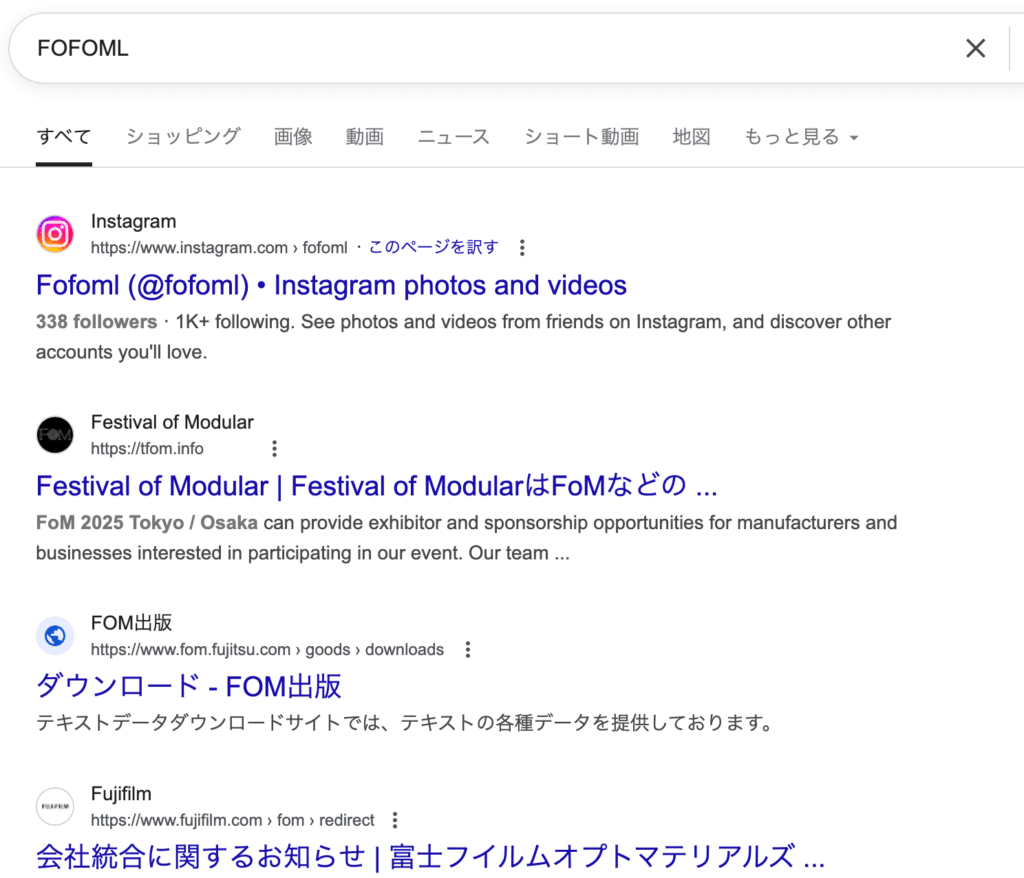Click the Instagram site name text
Image resolution: width=1024 pixels, height=878 pixels.
[x=133, y=221]
